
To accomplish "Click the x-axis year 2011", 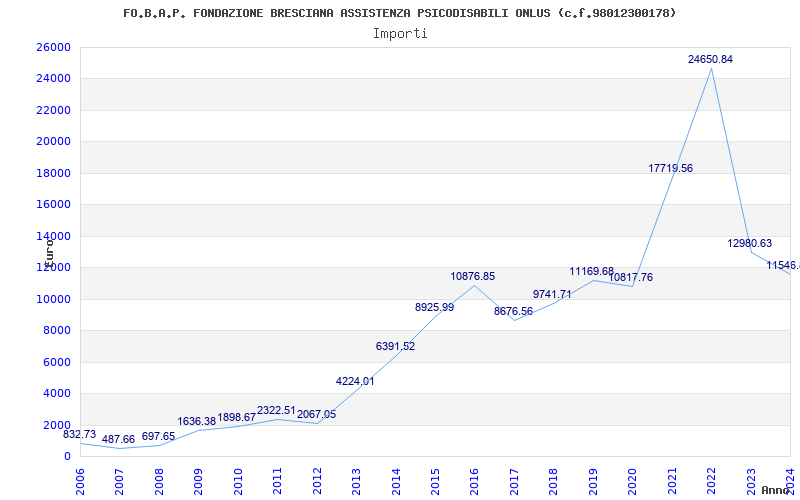I will coord(278,480).
